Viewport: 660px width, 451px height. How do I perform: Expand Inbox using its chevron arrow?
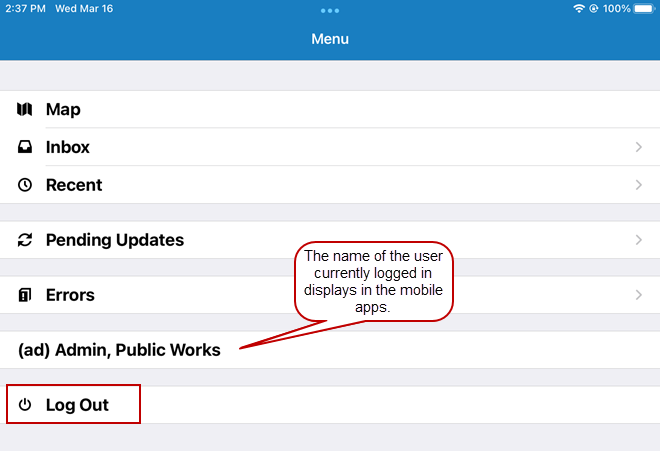point(639,147)
